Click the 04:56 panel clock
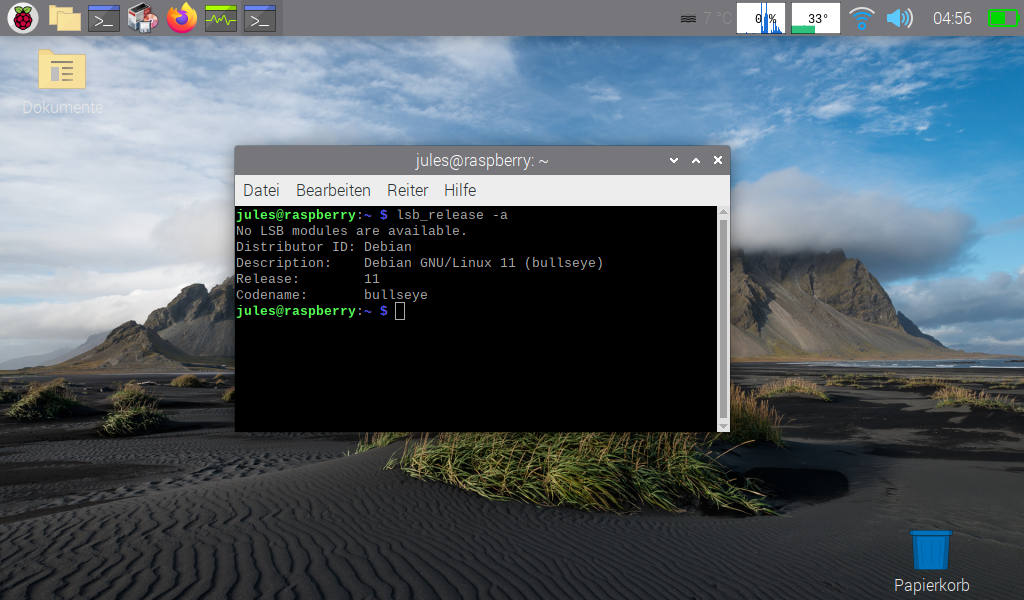 952,18
